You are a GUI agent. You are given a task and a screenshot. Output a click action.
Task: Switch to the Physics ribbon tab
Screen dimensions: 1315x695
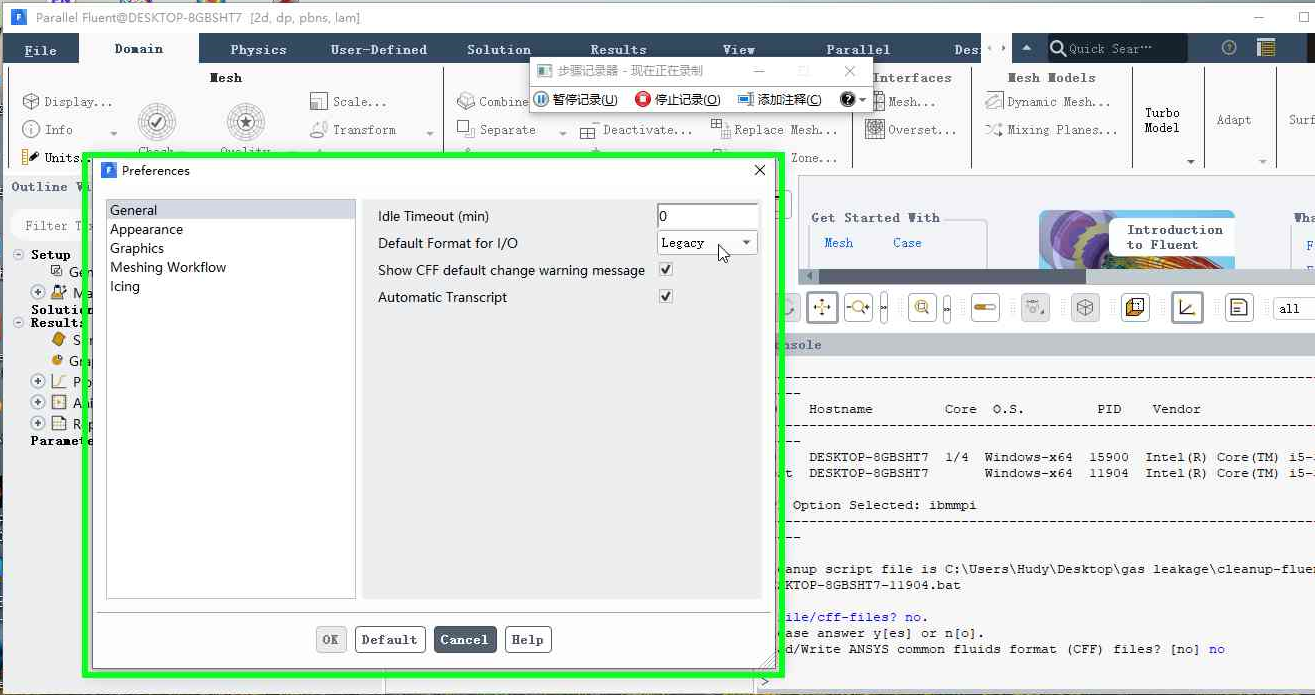click(258, 49)
